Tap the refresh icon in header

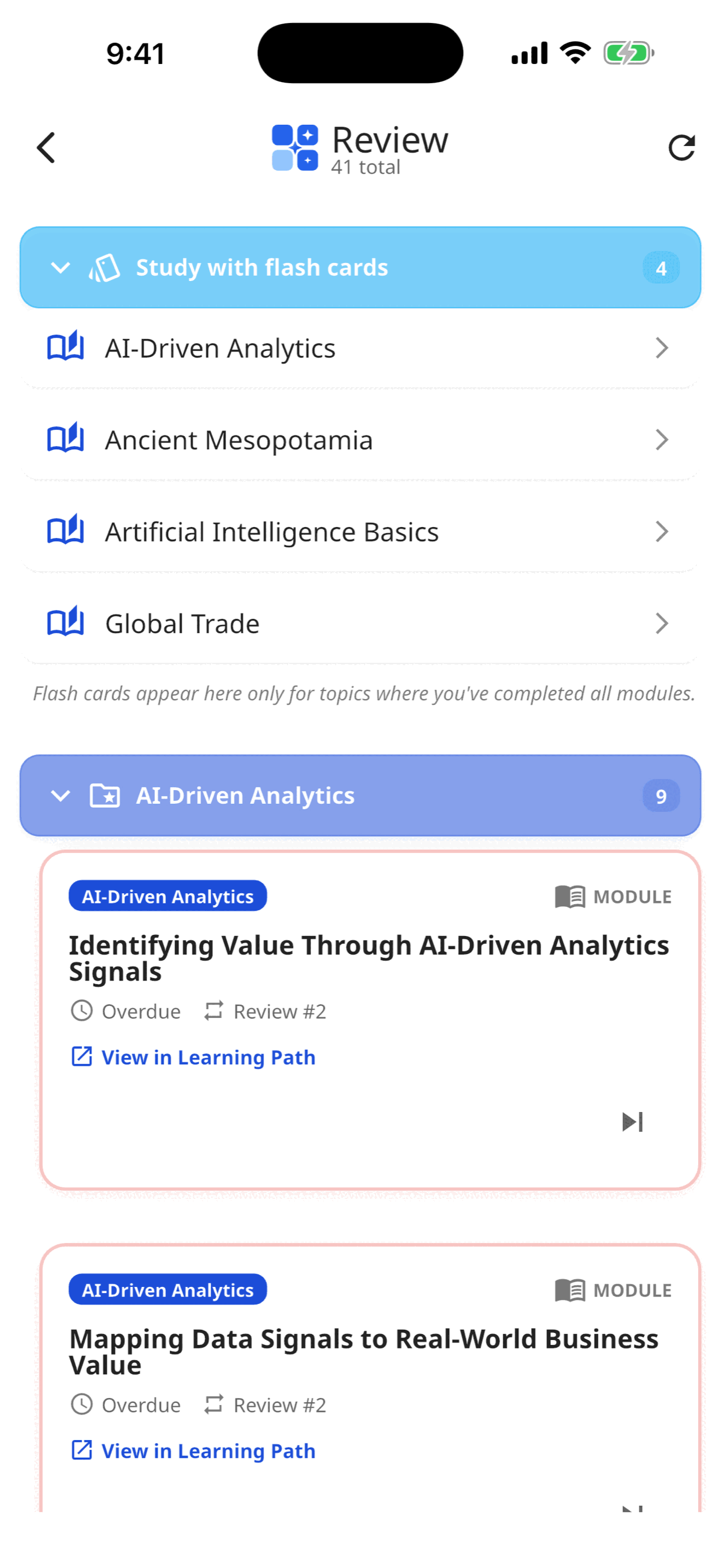click(681, 147)
